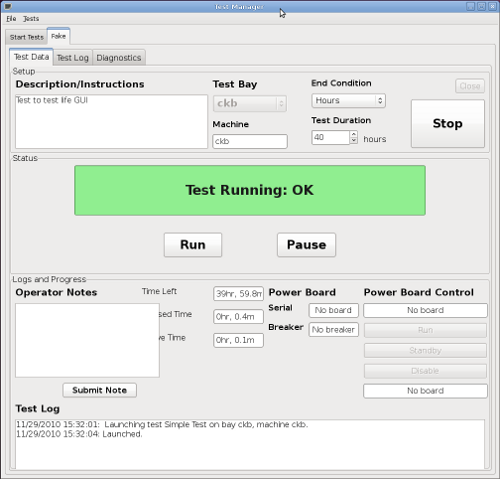Viewport: 500px width, 479px height.
Task: Click the Time Left readout field
Action: [x=238, y=294]
